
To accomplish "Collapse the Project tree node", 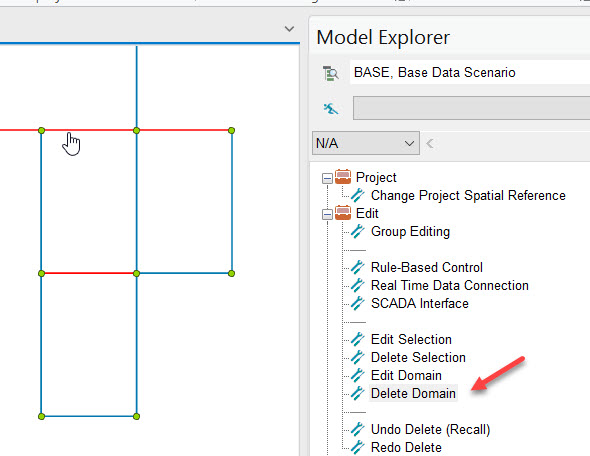I will [327, 178].
